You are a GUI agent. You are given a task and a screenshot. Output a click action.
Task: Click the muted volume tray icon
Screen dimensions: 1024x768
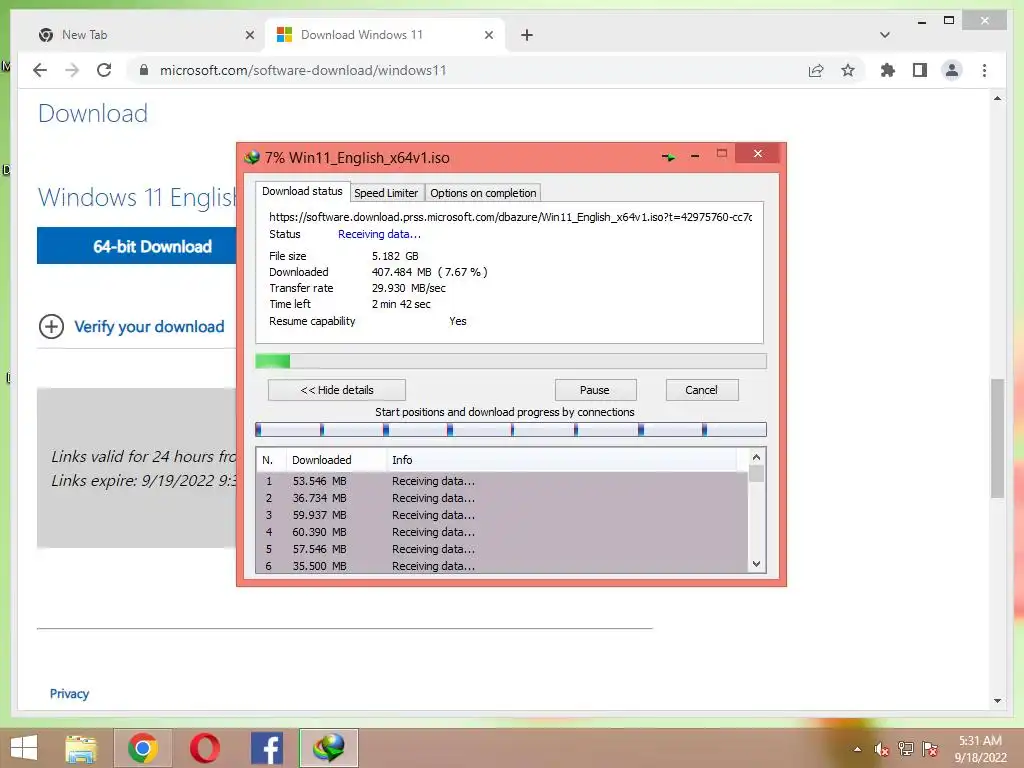pyautogui.click(x=882, y=749)
